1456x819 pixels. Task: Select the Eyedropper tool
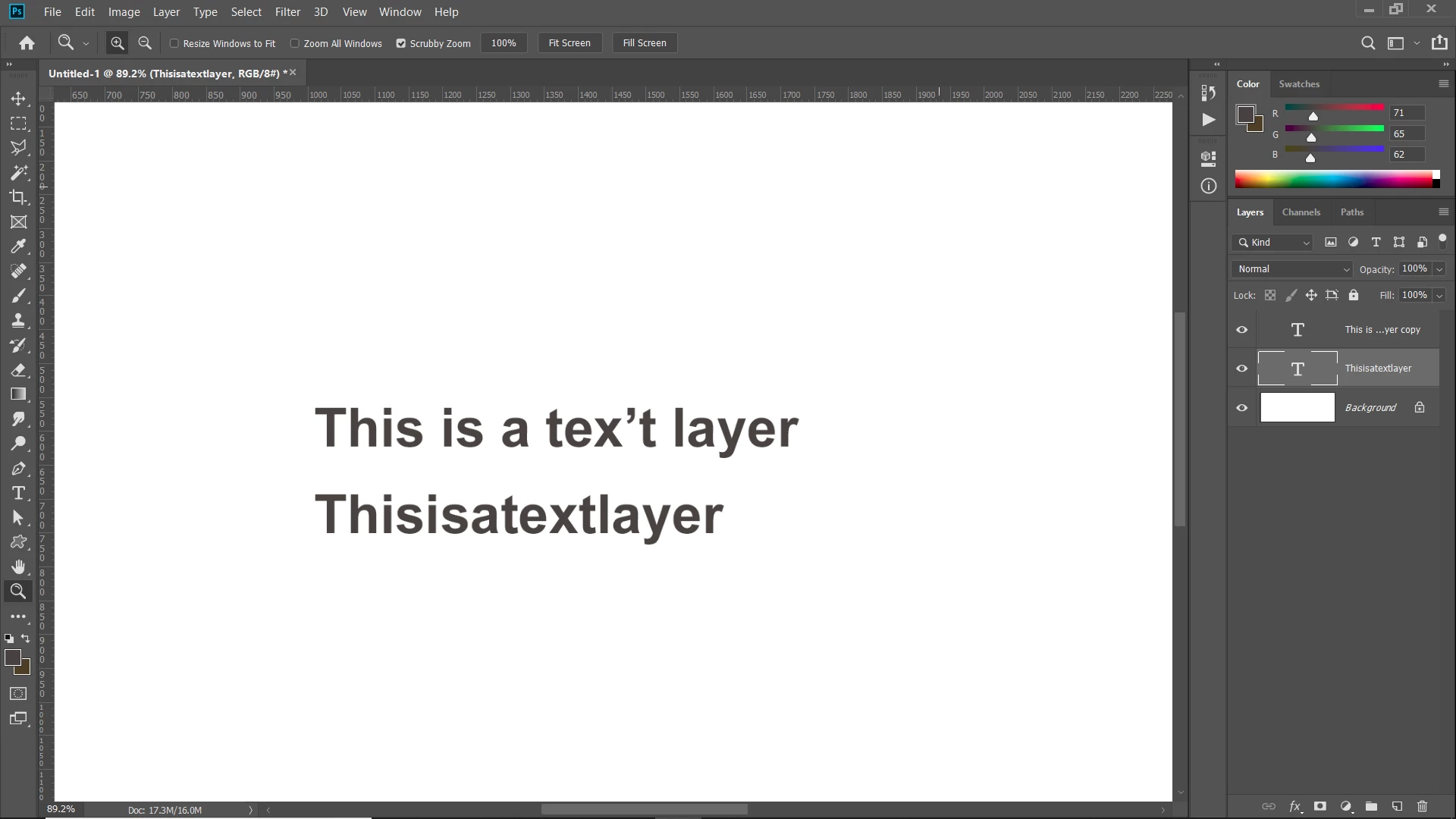point(18,246)
